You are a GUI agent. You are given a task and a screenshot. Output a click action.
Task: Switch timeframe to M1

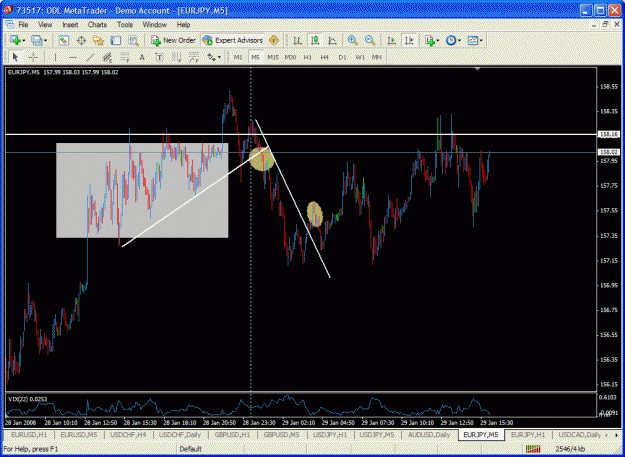point(238,57)
